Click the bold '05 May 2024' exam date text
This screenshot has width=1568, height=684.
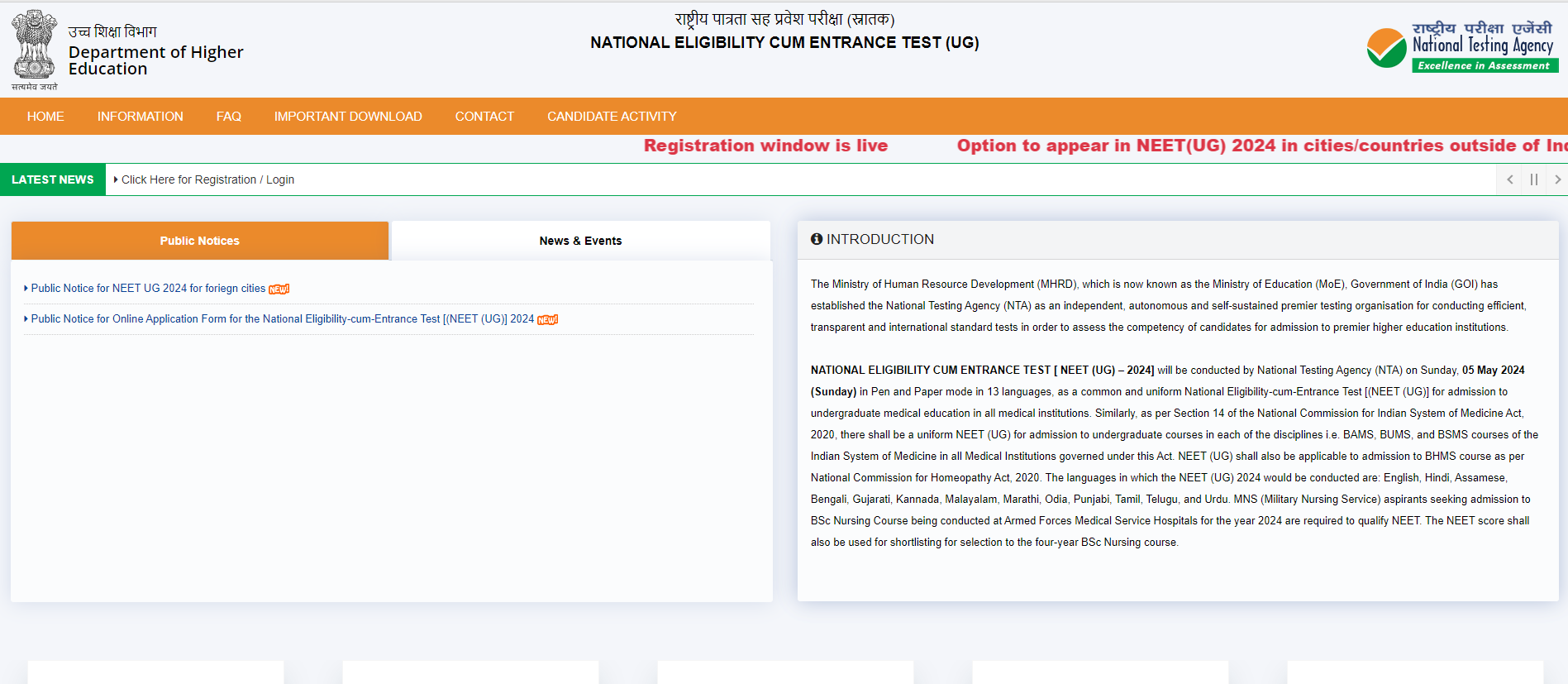point(1493,370)
